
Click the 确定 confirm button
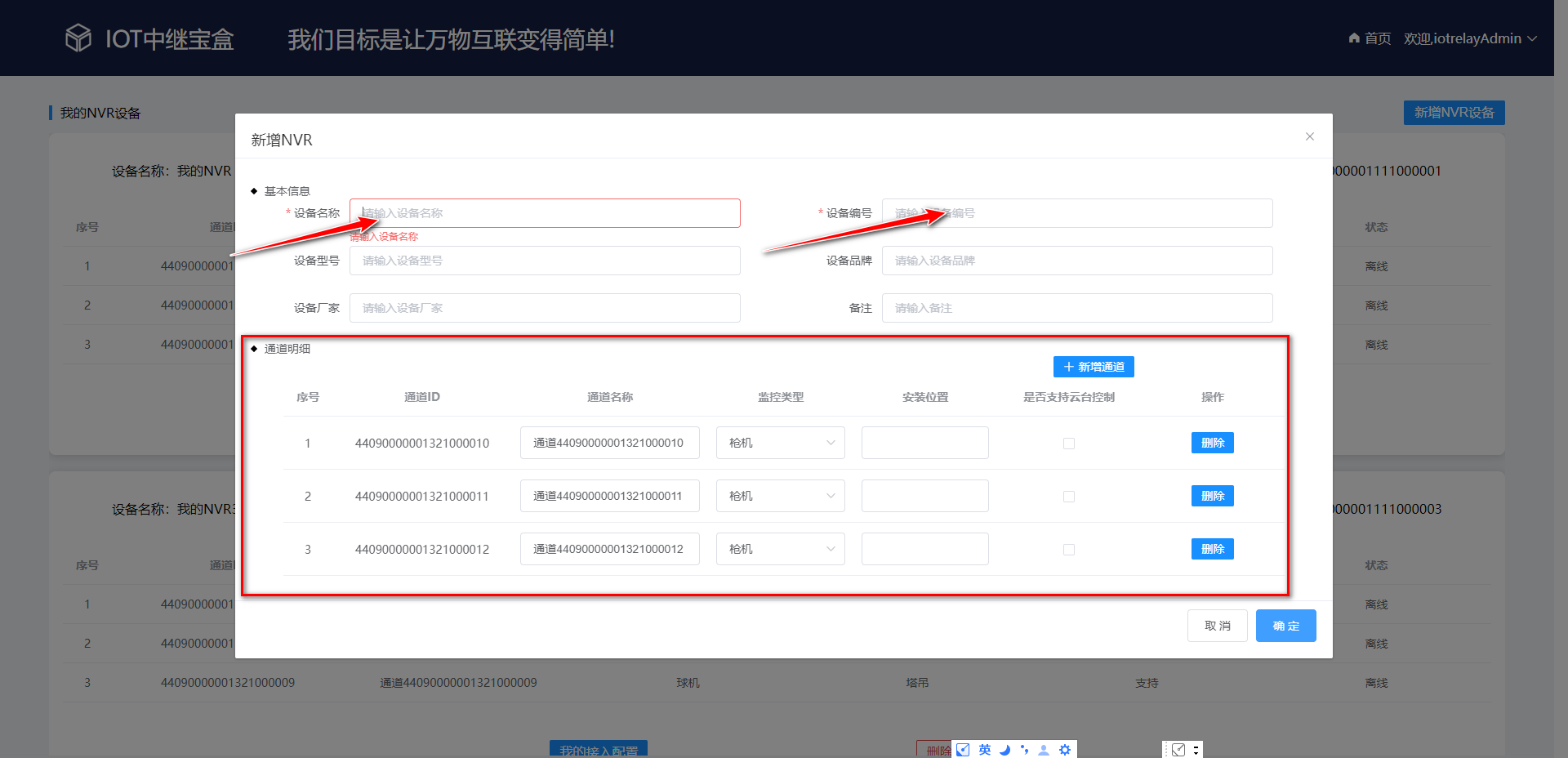1285,626
